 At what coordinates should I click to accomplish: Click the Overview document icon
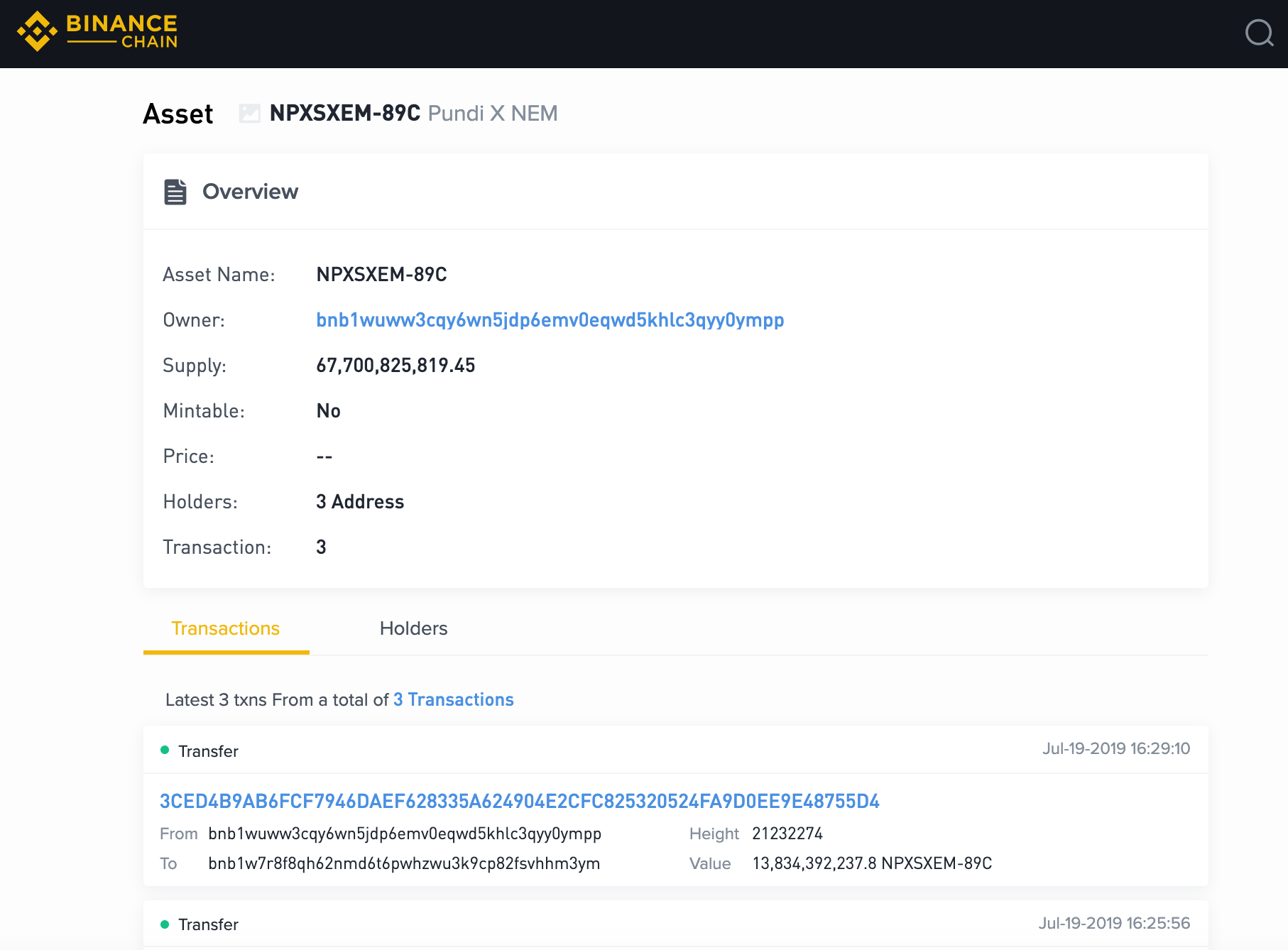pyautogui.click(x=175, y=192)
